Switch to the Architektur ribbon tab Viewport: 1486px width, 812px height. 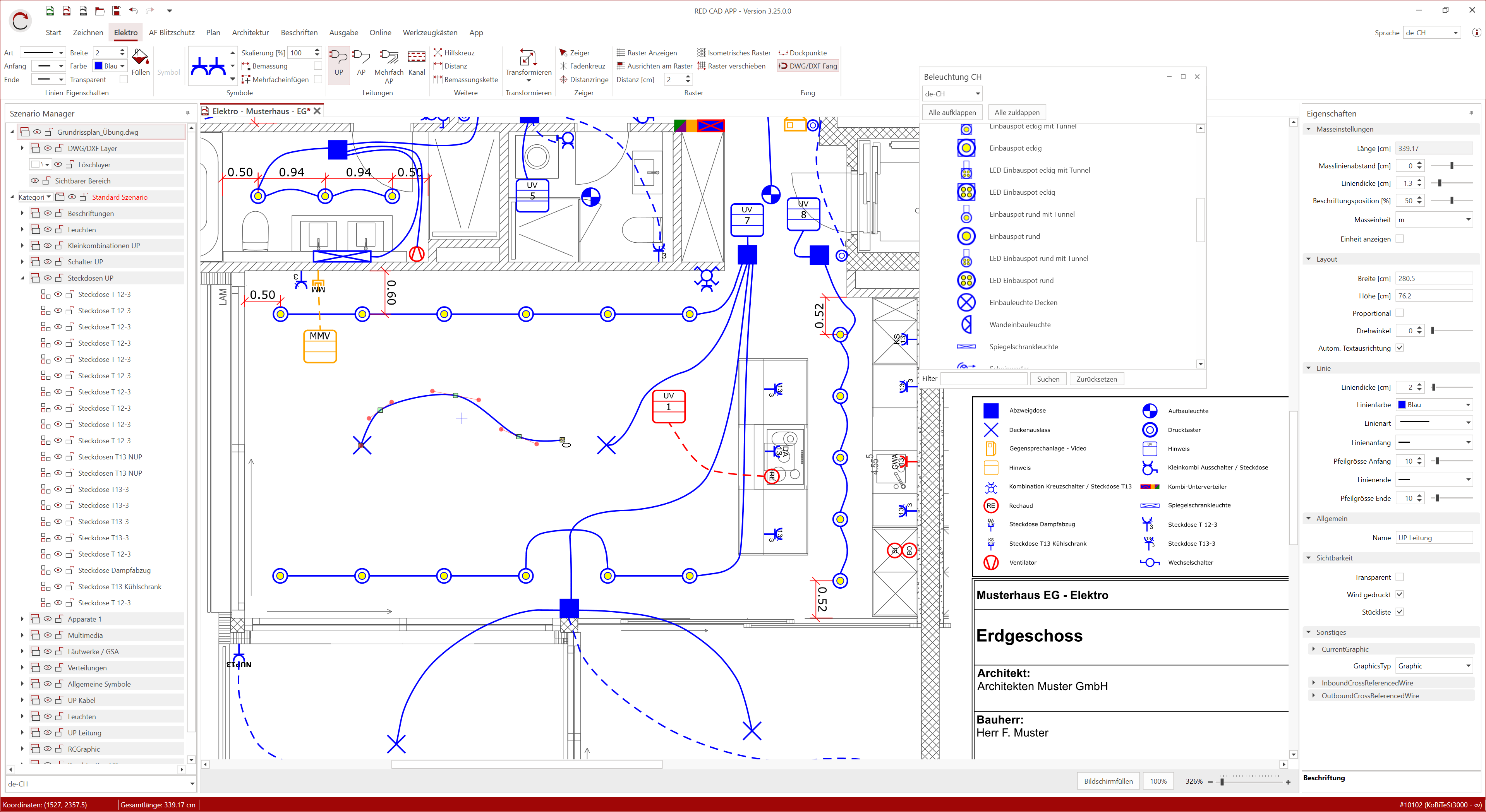click(251, 33)
